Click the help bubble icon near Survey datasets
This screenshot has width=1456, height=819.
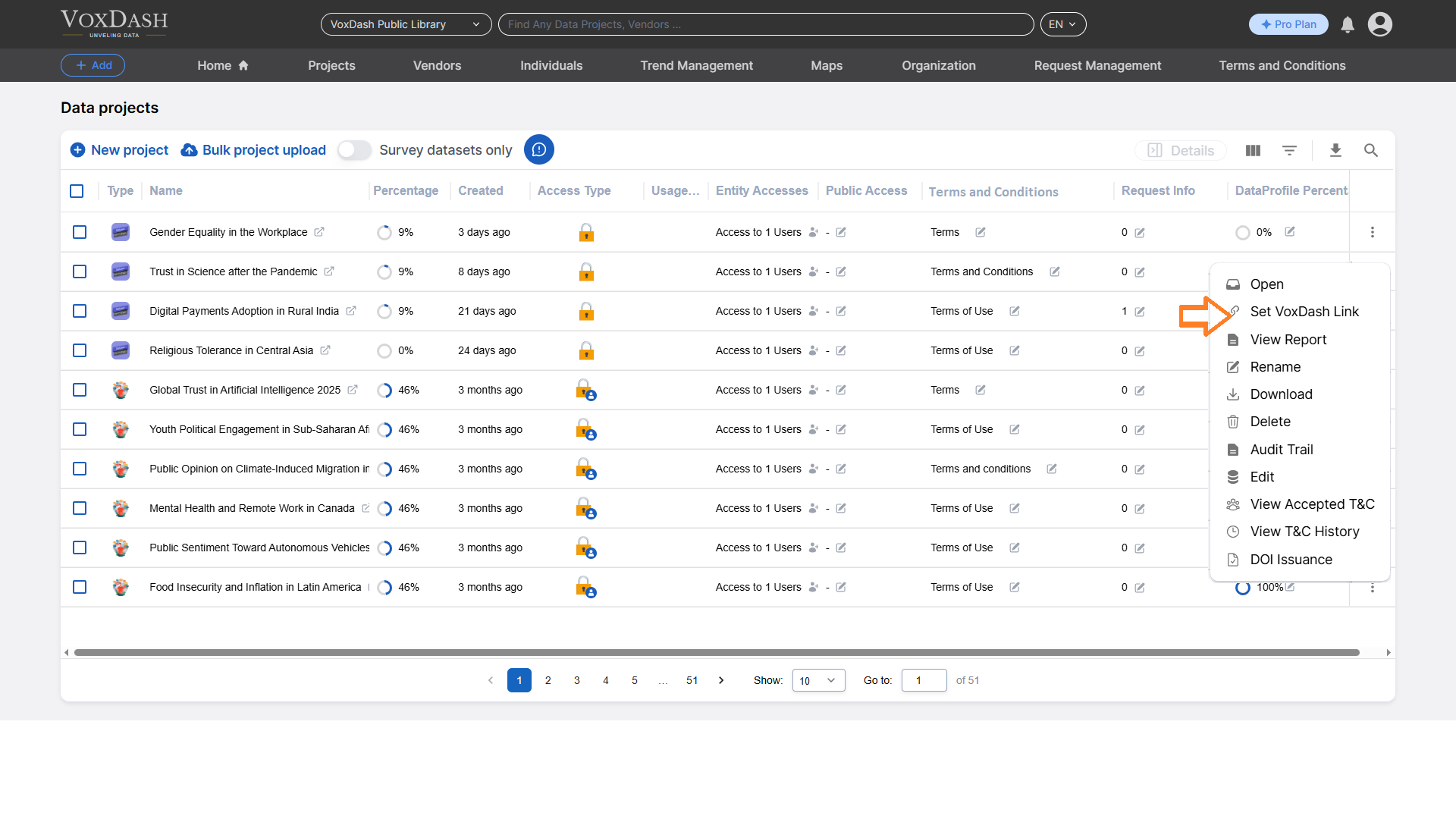tap(539, 149)
